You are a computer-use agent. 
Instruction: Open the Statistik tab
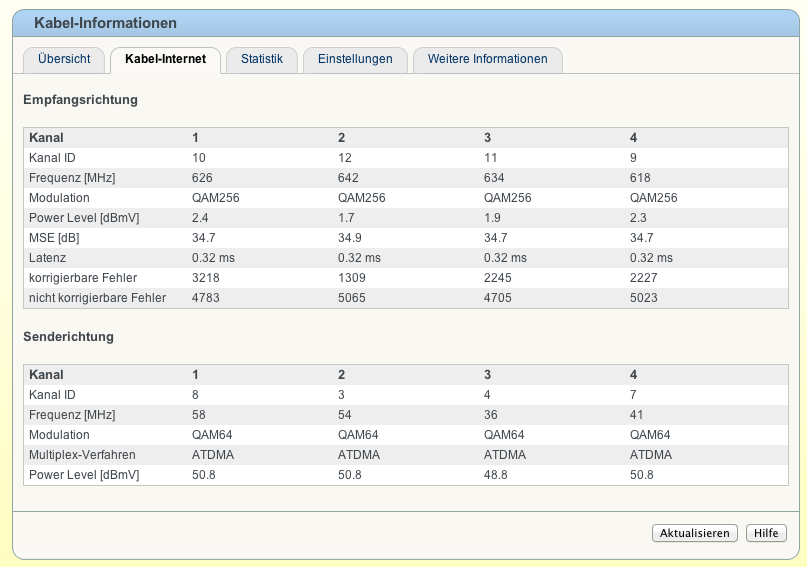(x=262, y=59)
